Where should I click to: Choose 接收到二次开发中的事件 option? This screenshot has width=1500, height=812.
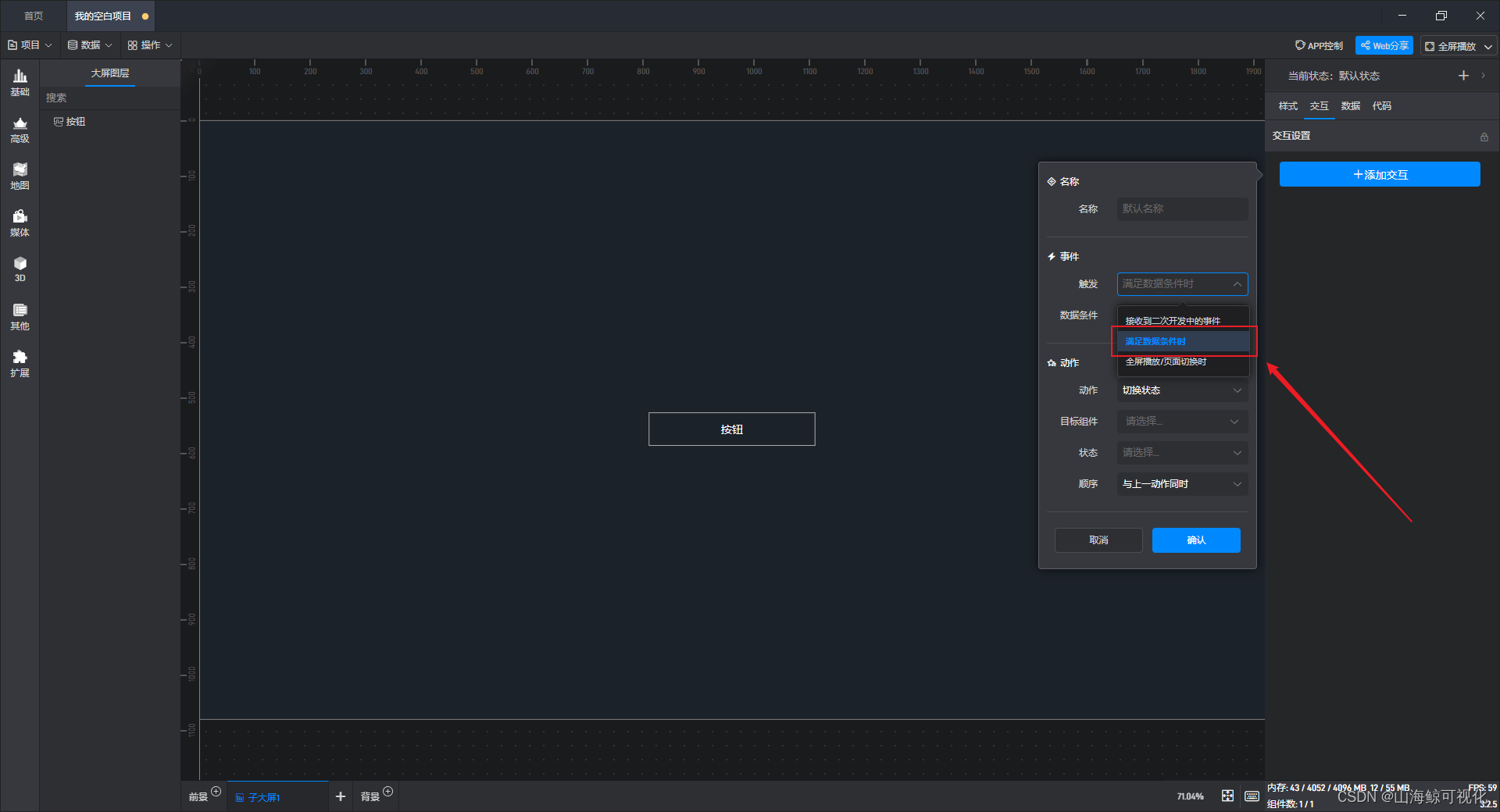coord(1183,321)
